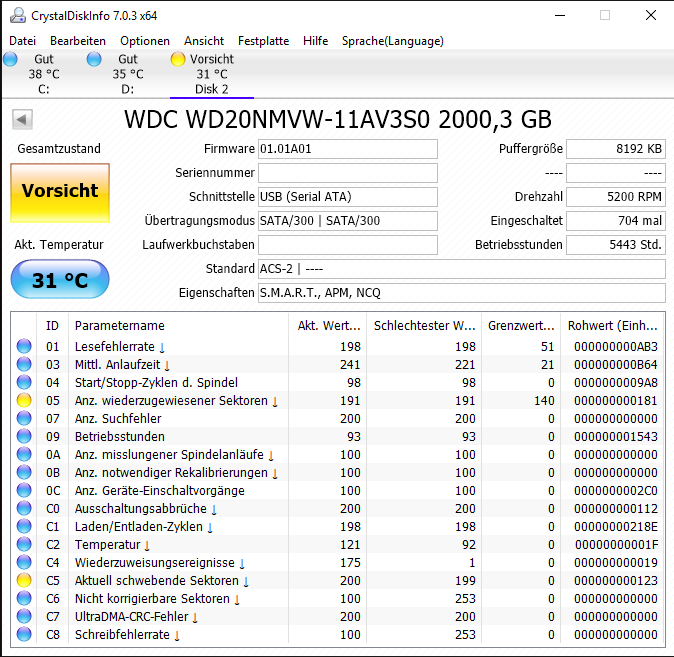Open the Datei menu
This screenshot has height=657, width=674.
[22, 41]
